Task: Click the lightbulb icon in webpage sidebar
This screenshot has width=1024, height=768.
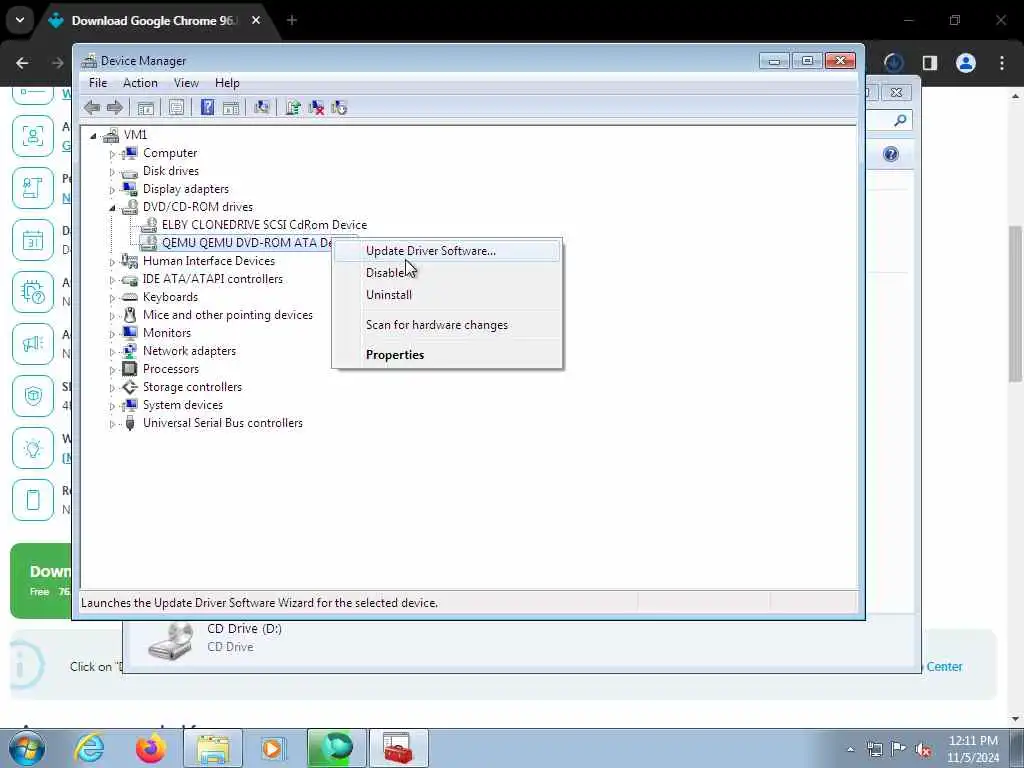Action: [33, 448]
